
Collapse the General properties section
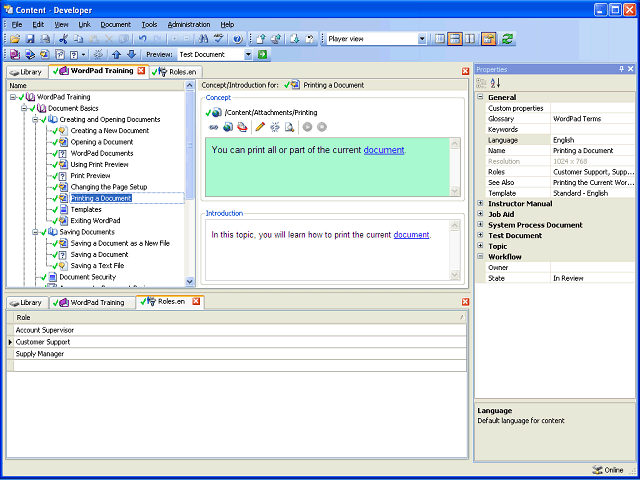click(480, 97)
